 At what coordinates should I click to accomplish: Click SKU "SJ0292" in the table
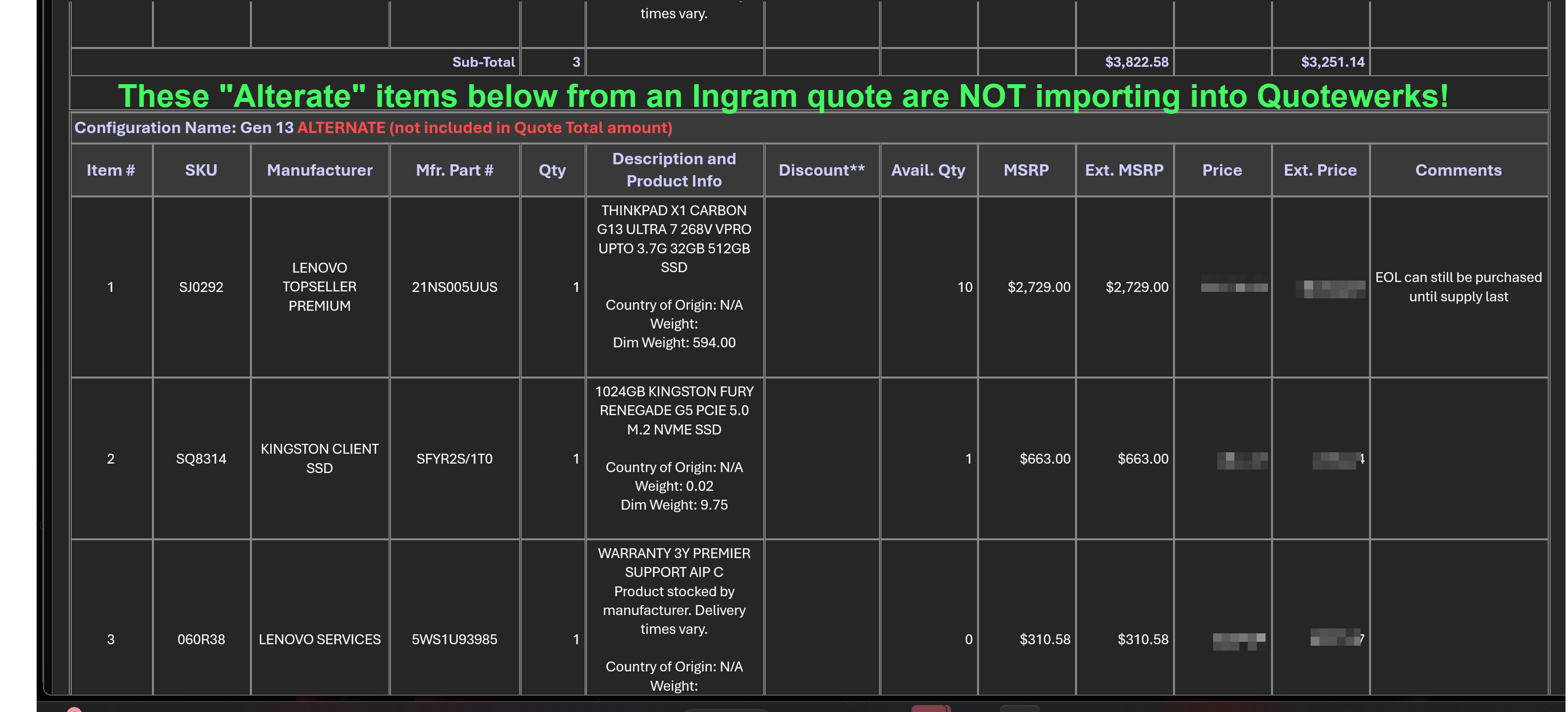(x=201, y=286)
